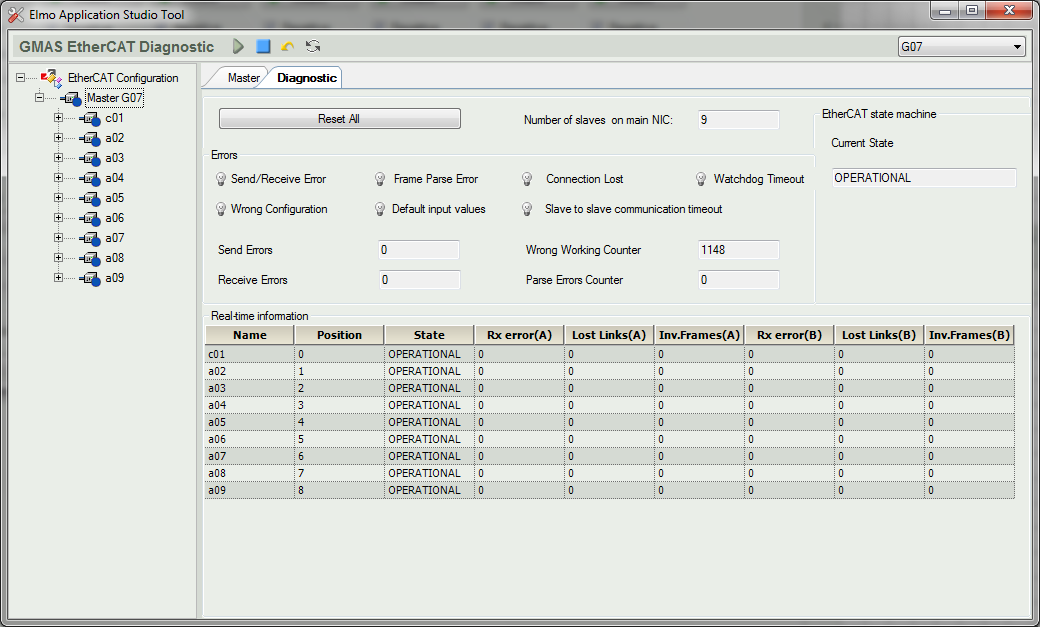Click the Receive Errors value field

tap(419, 280)
